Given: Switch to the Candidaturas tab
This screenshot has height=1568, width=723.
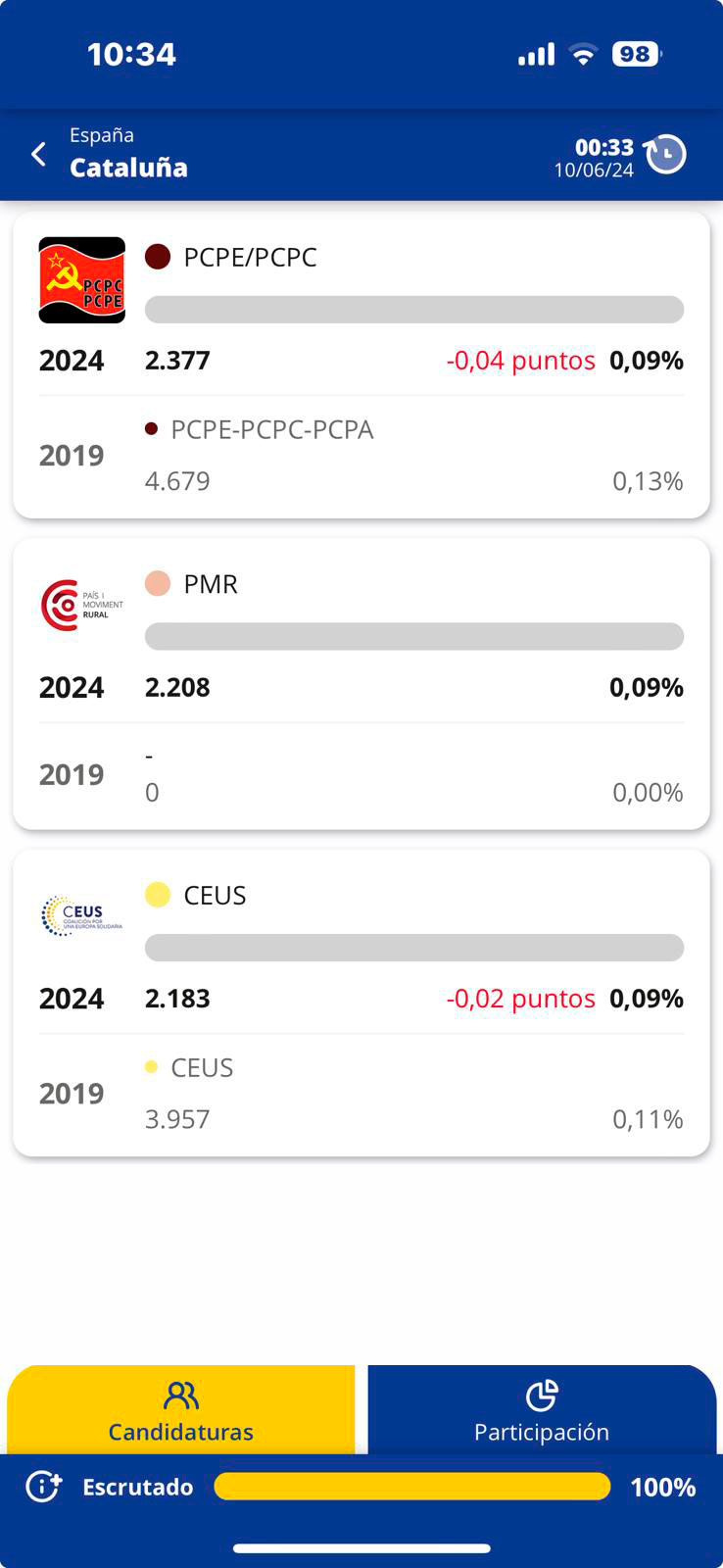Looking at the screenshot, I should point(181,1411).
